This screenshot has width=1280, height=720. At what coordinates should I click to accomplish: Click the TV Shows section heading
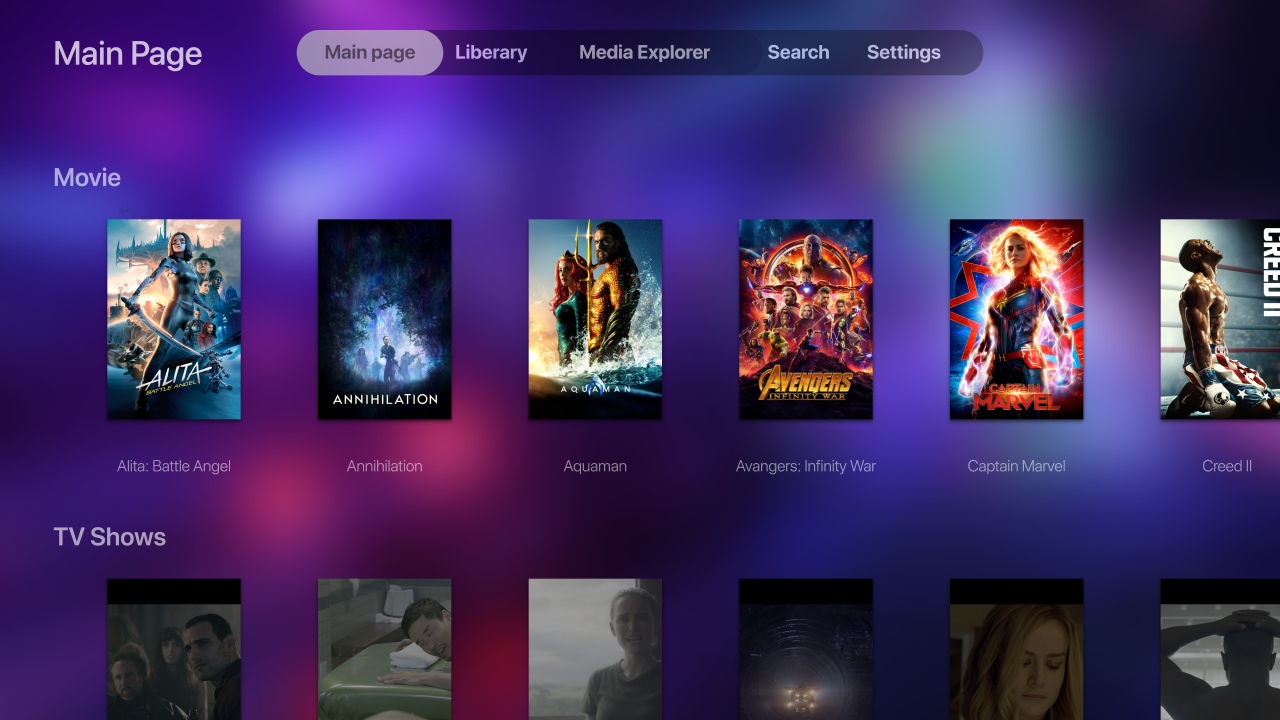(110, 537)
